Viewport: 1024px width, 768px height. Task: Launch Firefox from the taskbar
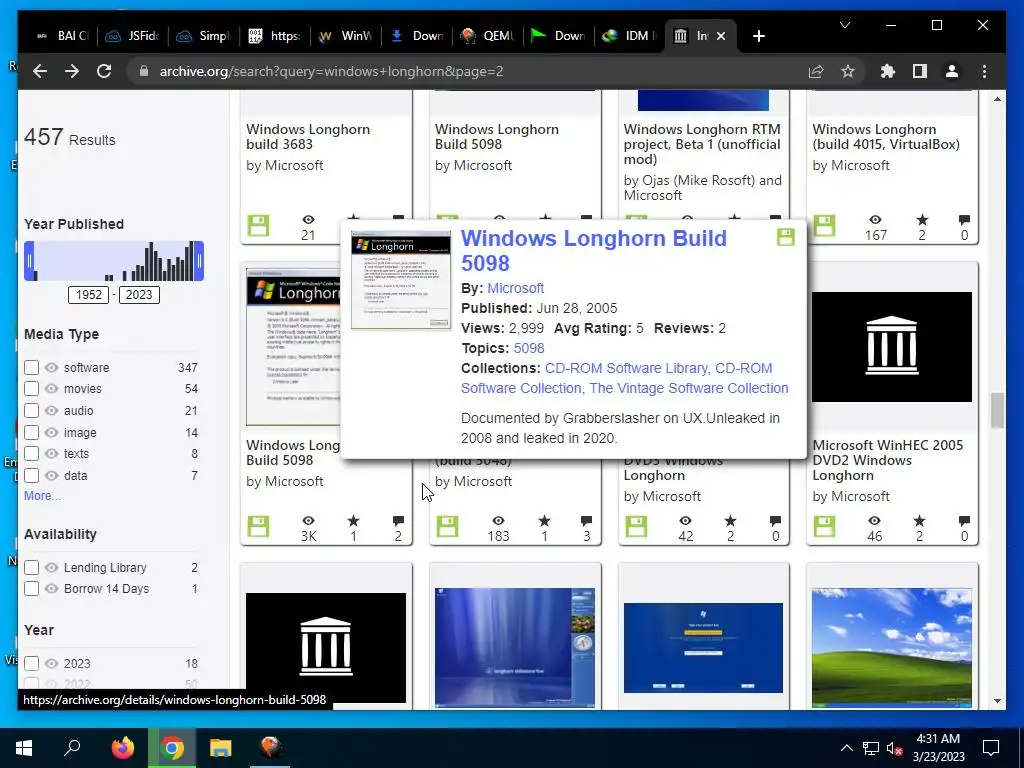[123, 748]
